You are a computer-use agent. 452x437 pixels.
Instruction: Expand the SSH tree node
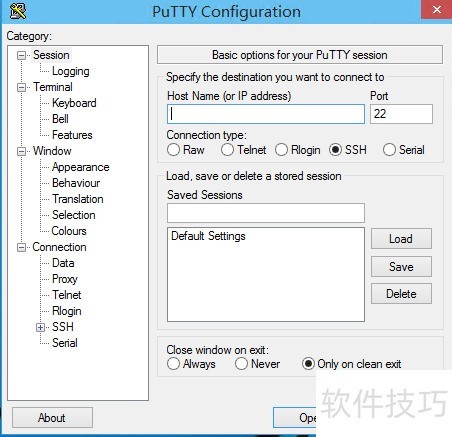tap(40, 327)
